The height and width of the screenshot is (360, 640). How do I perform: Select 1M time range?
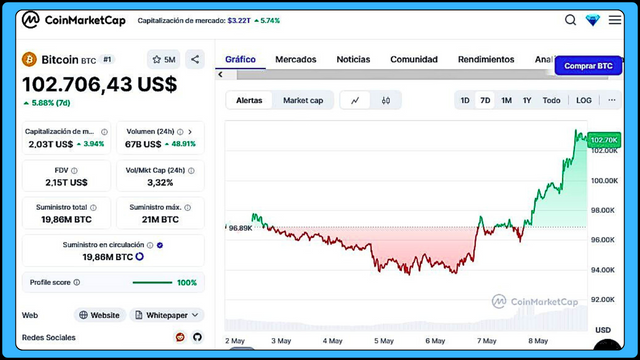507,100
